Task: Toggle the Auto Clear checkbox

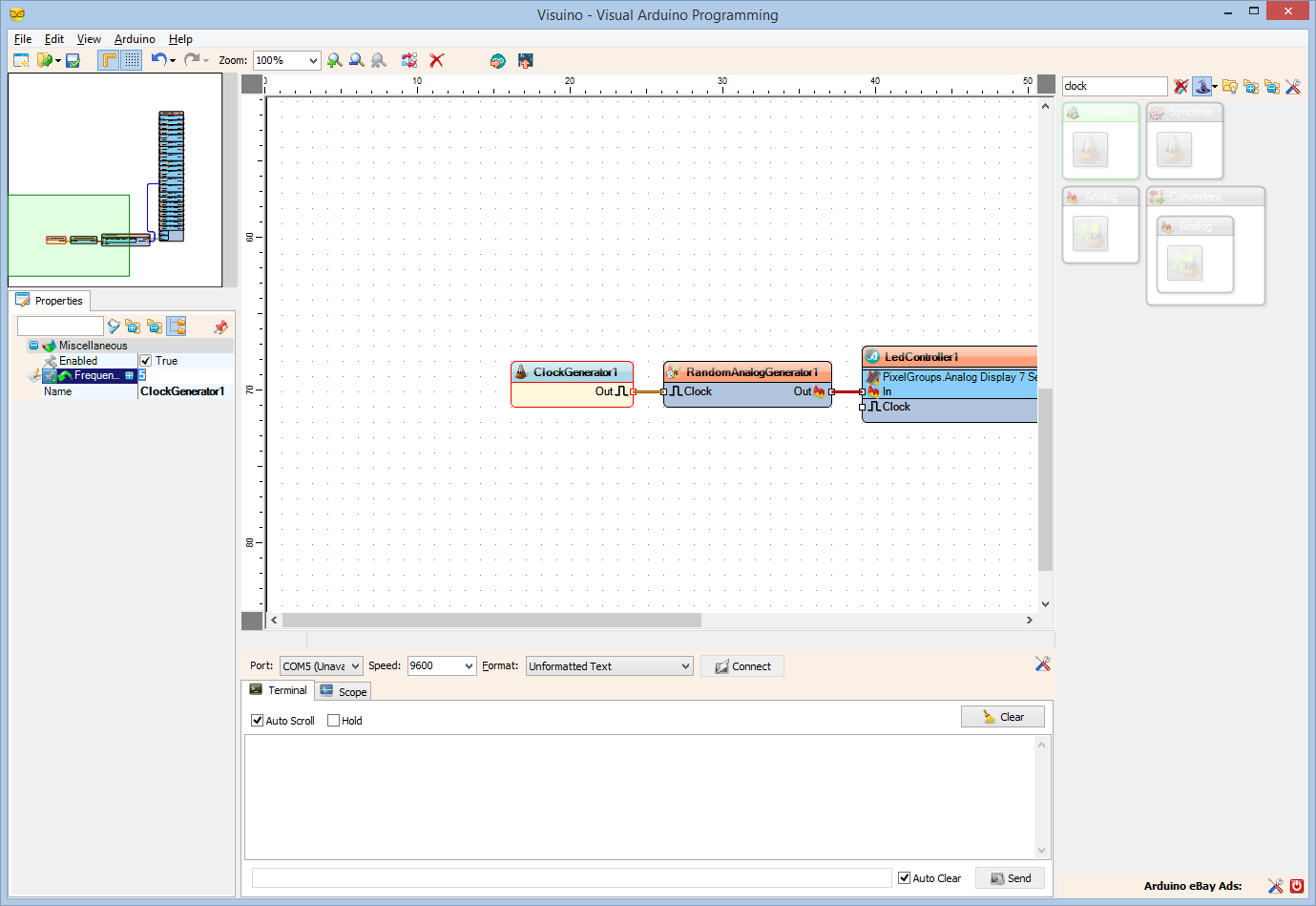Action: tap(904, 878)
